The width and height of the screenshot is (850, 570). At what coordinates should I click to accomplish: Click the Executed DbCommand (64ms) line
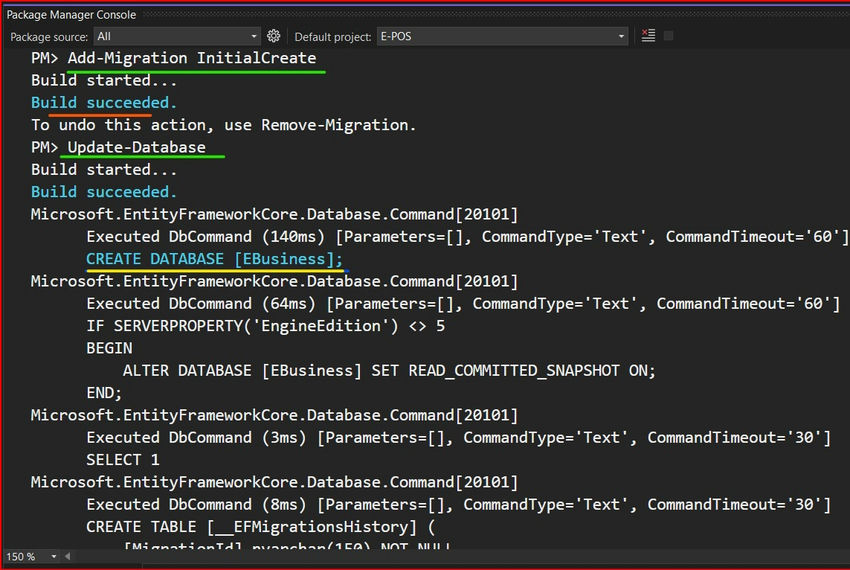462,303
